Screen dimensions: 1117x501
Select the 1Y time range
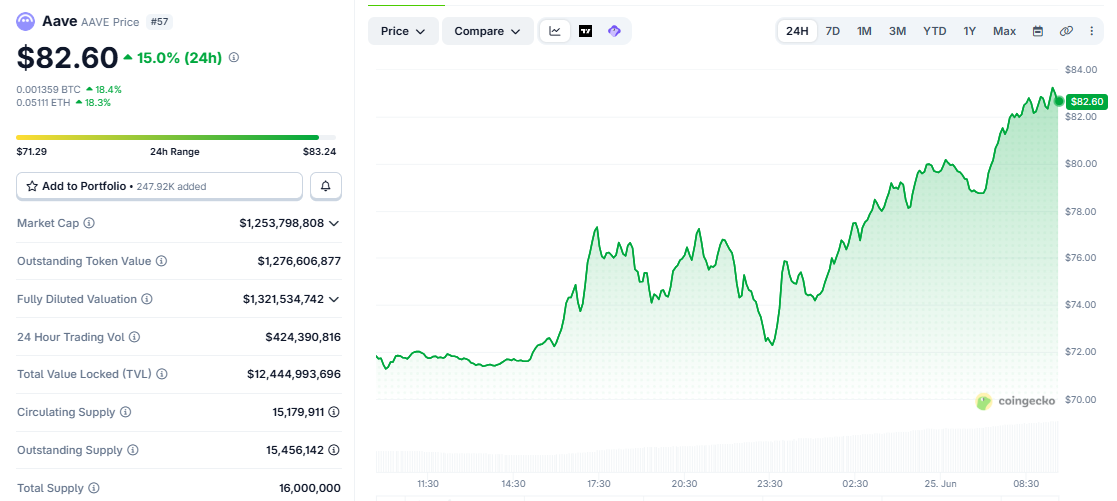pyautogui.click(x=970, y=31)
